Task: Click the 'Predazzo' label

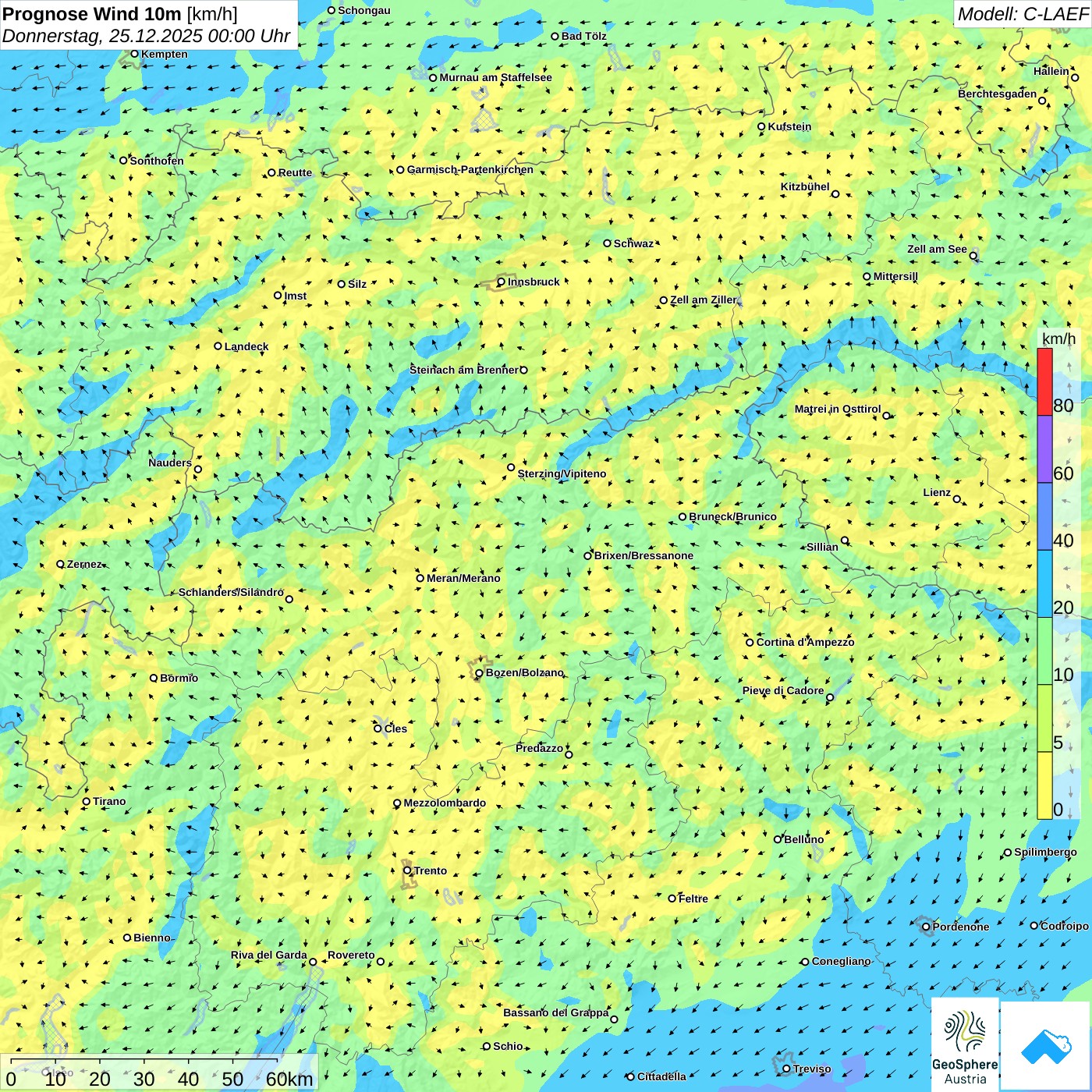Action: [x=540, y=748]
